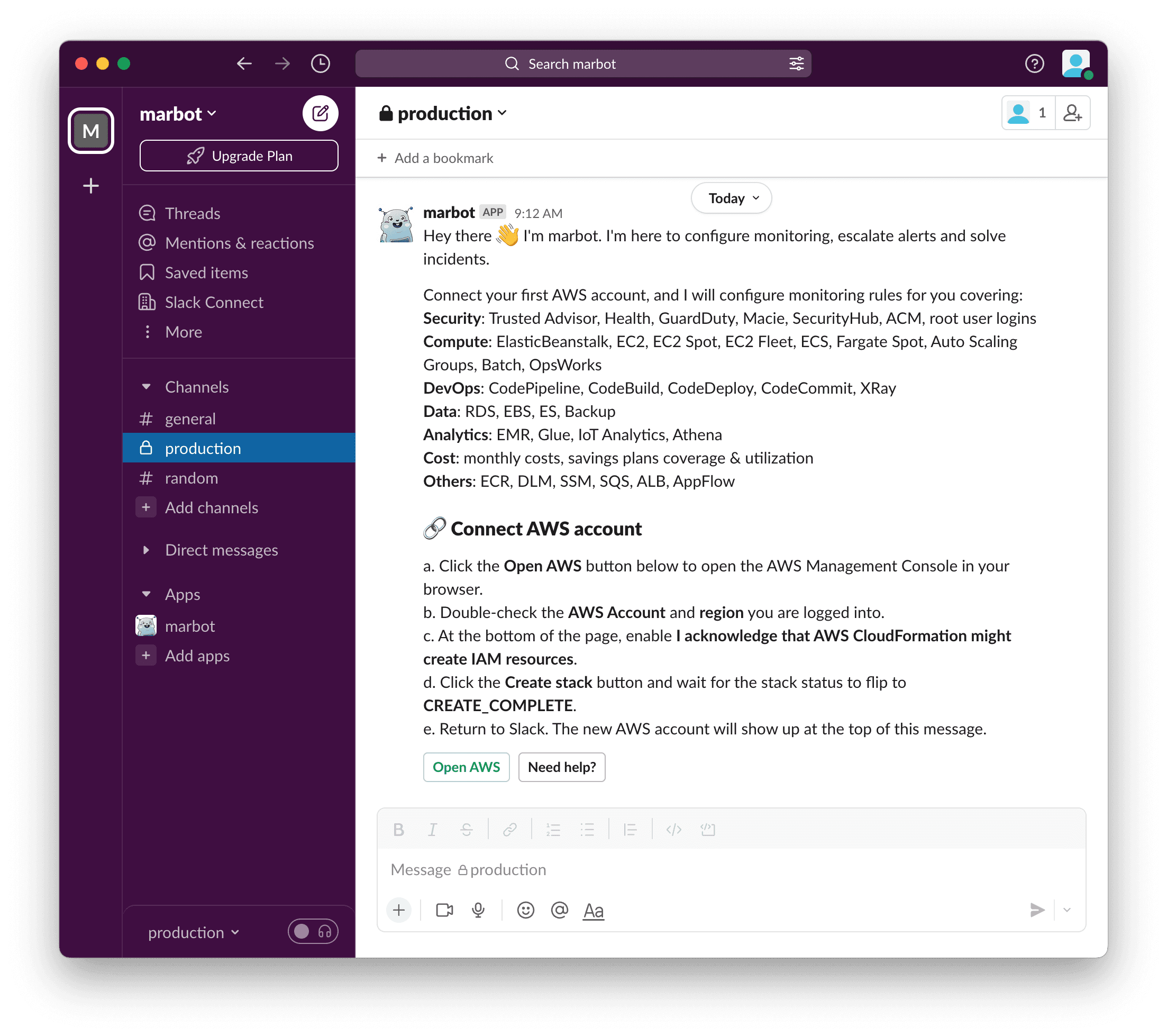Toggle strikethrough formatting
The image size is (1167, 1036).
click(467, 829)
